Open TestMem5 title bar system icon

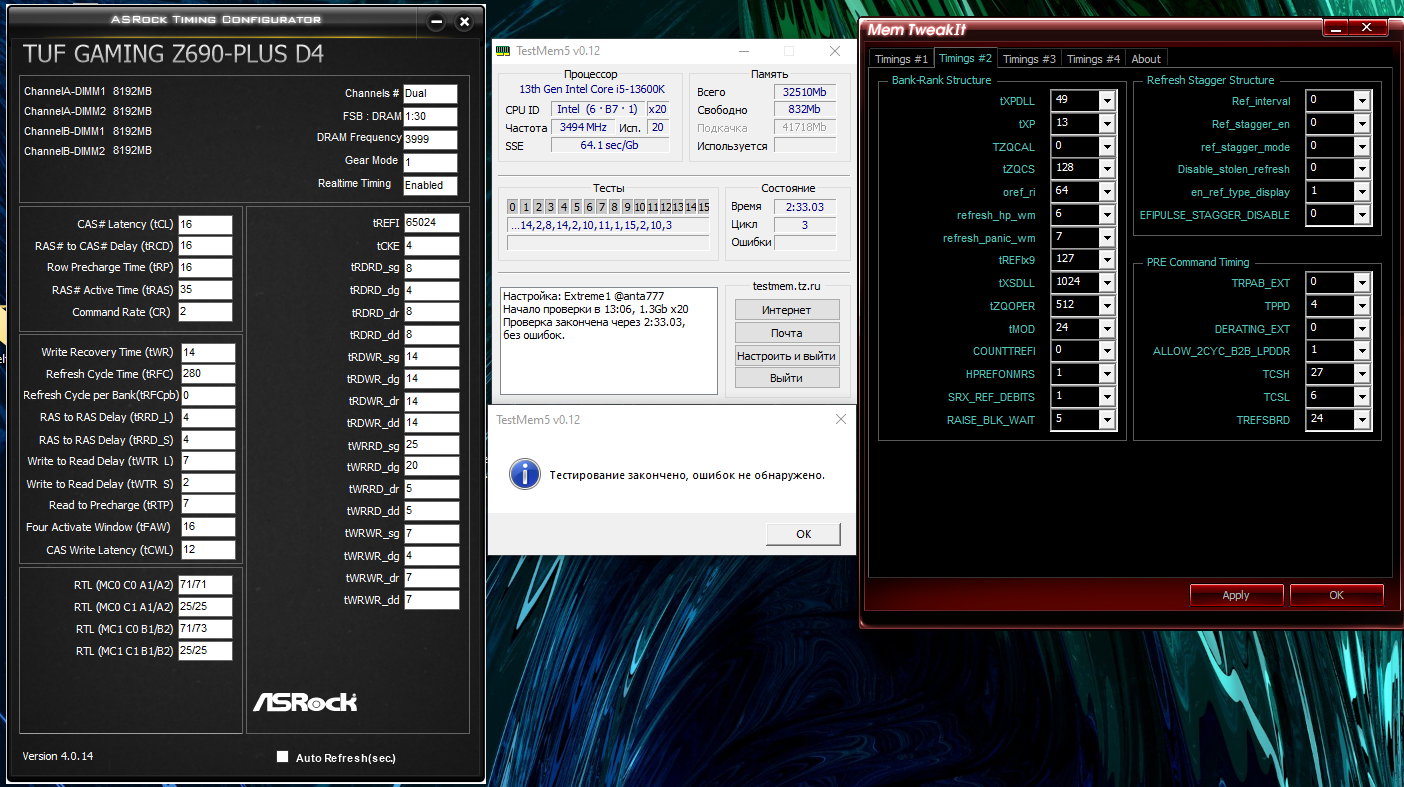click(x=502, y=51)
